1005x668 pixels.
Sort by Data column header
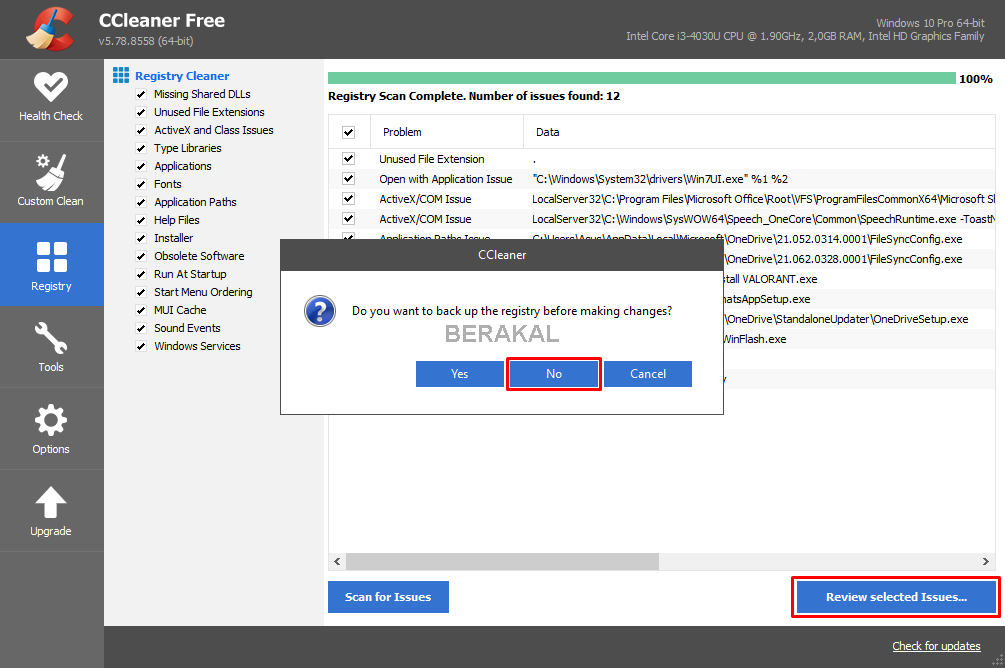[x=759, y=132]
